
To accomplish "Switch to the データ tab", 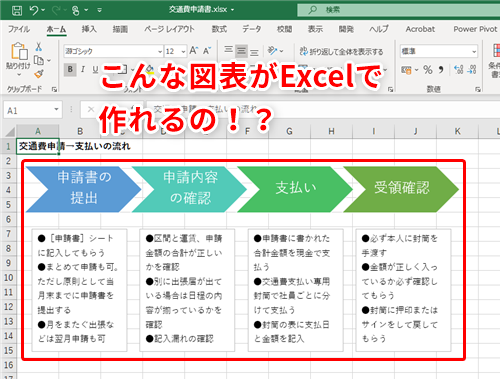I will (x=252, y=29).
